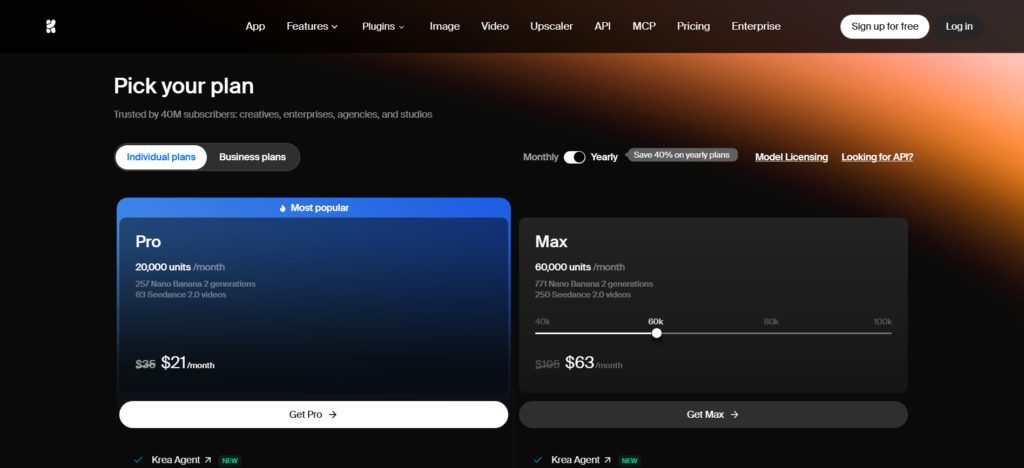Open the Pricing nav item

click(694, 27)
